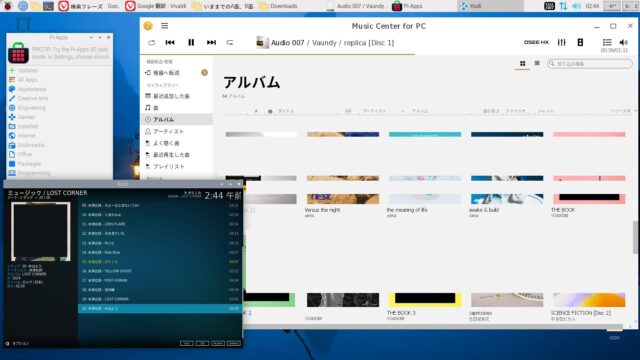Click the playback progress bar under title

click(x=388, y=54)
